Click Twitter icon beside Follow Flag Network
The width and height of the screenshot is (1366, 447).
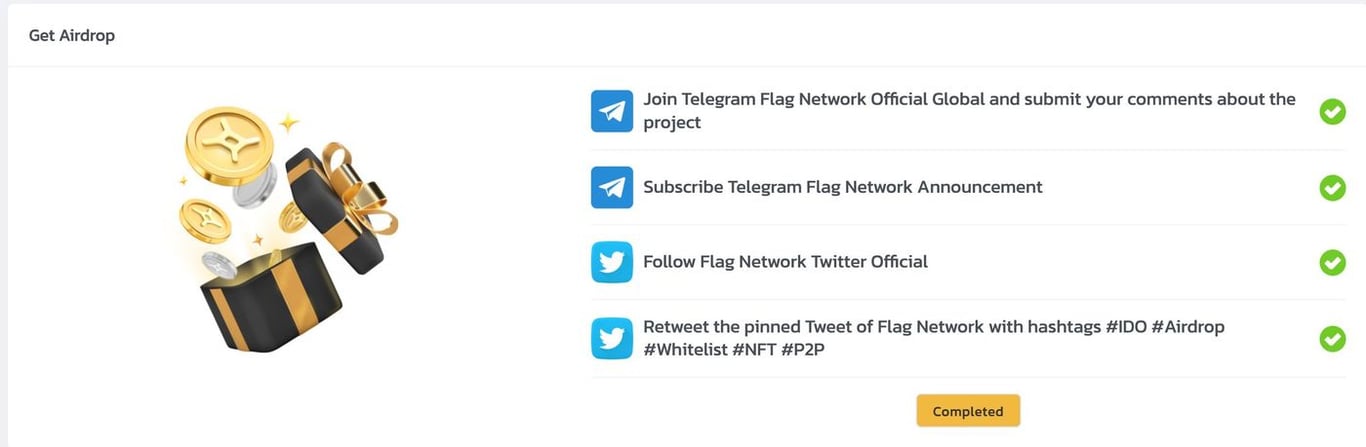(611, 262)
